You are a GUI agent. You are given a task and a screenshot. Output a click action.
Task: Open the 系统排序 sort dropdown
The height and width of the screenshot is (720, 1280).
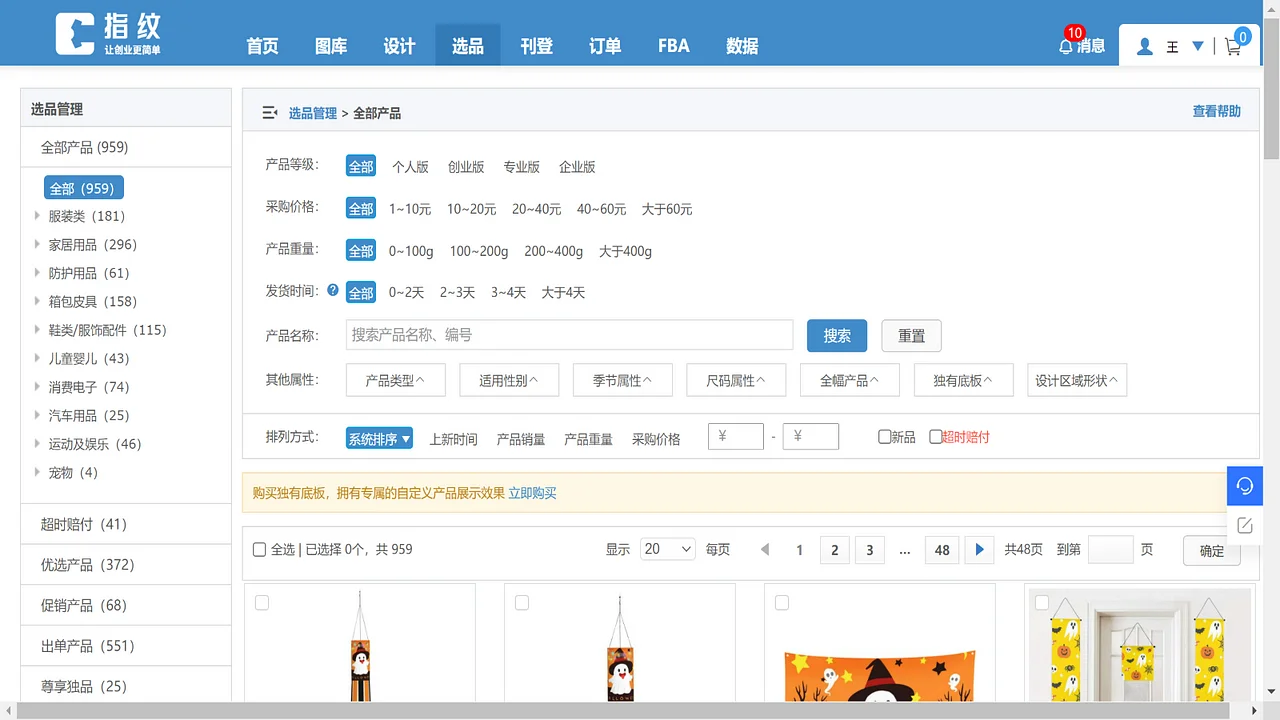(379, 438)
